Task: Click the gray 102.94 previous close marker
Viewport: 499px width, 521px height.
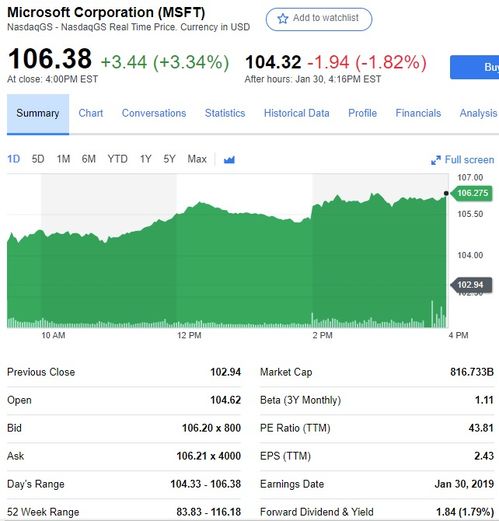Action: tap(471, 285)
